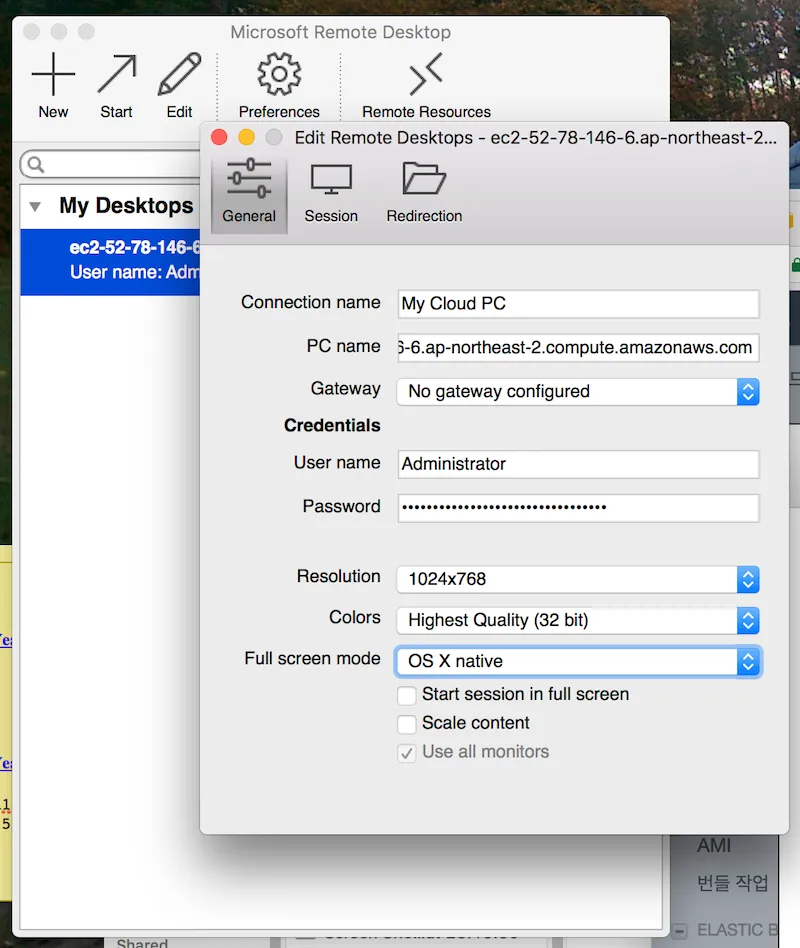Tick the Scale content checkbox

tap(406, 724)
